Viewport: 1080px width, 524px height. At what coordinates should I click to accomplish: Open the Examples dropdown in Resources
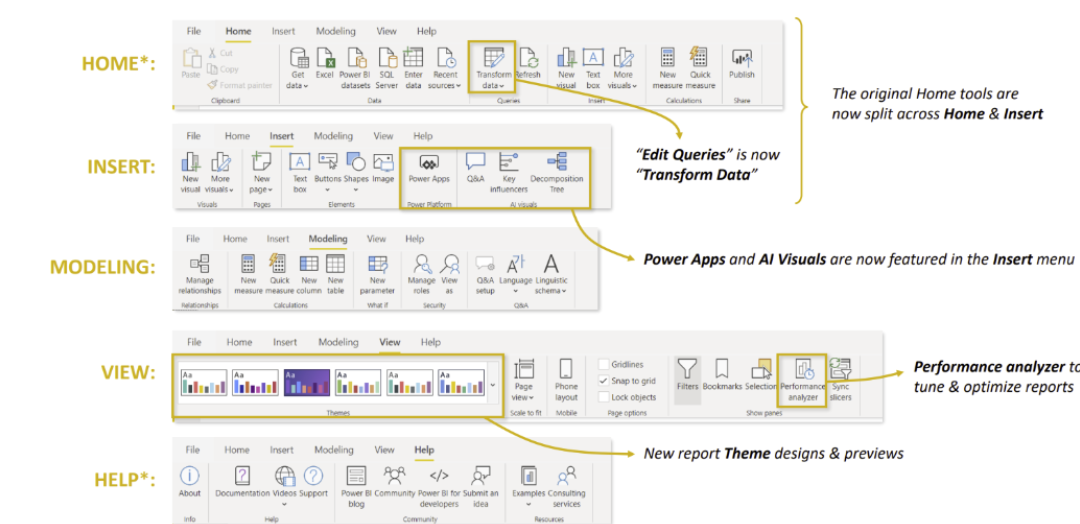click(x=529, y=487)
